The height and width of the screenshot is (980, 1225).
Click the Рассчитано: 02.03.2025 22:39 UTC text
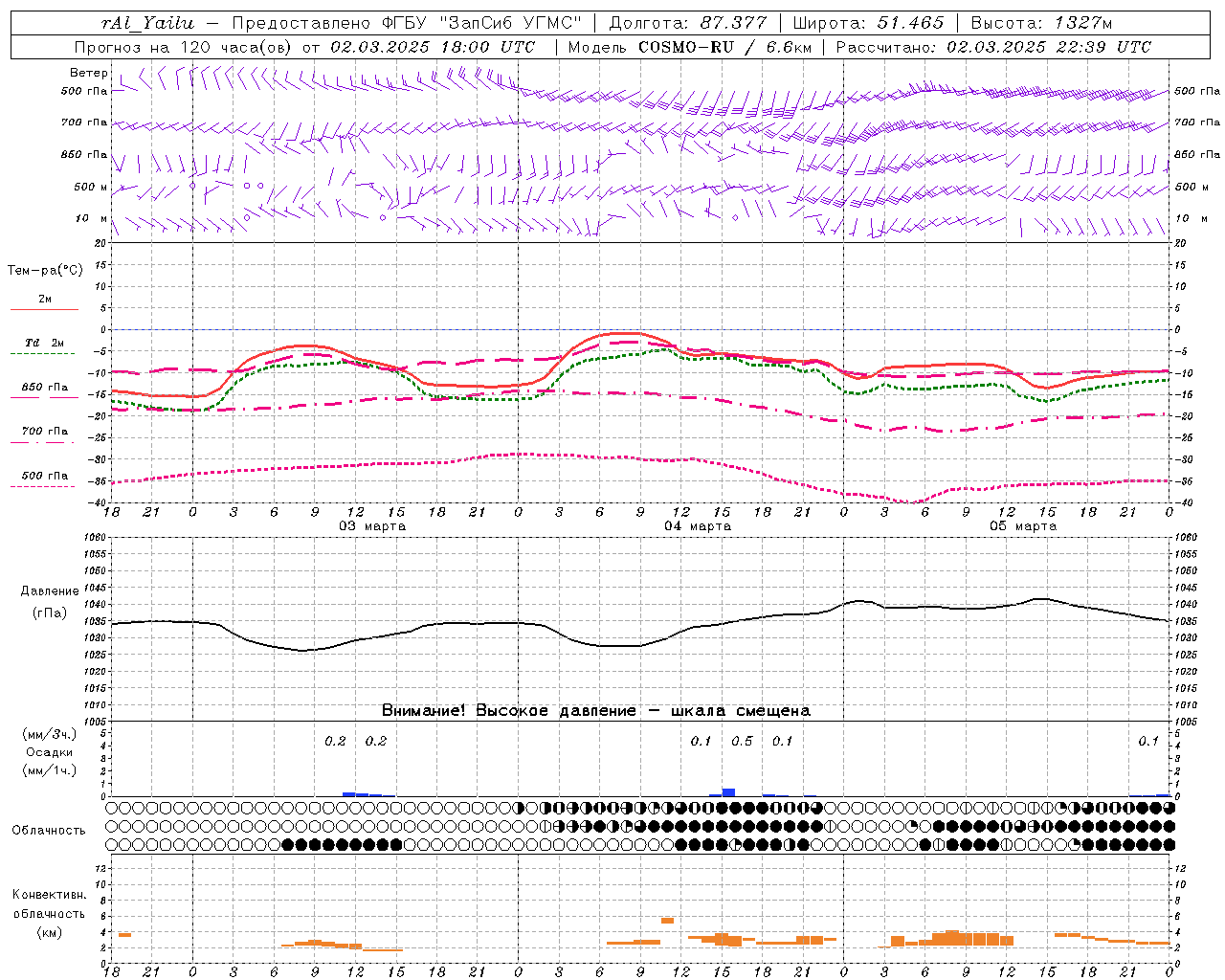pos(993,47)
